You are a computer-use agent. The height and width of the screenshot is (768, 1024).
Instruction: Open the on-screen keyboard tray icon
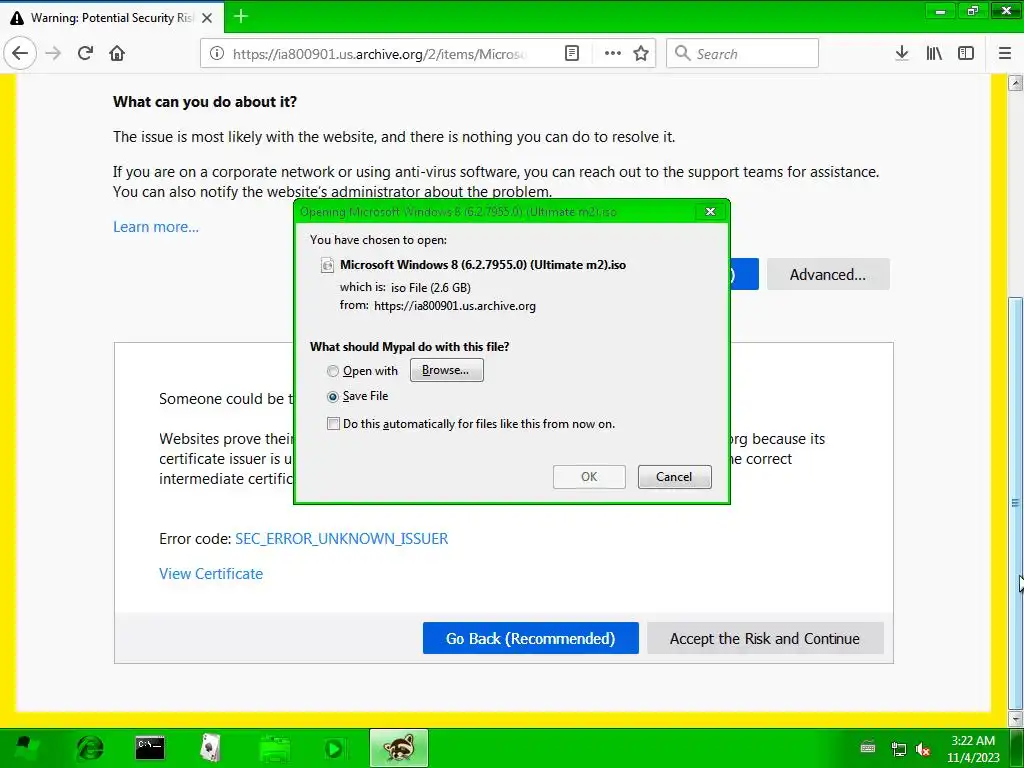coord(868,748)
